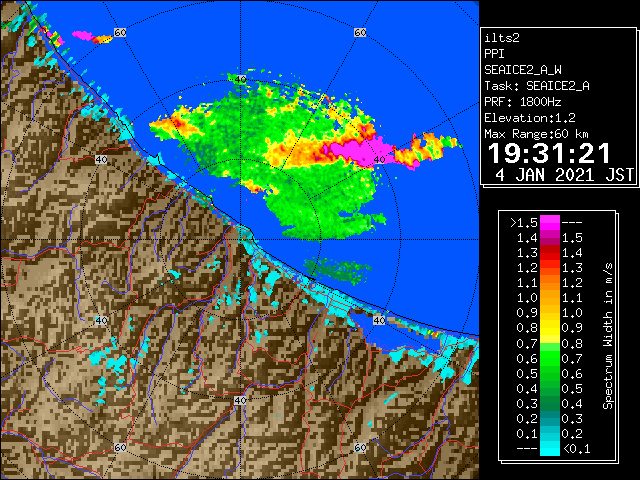Click the radar name text ilts2

(502, 38)
